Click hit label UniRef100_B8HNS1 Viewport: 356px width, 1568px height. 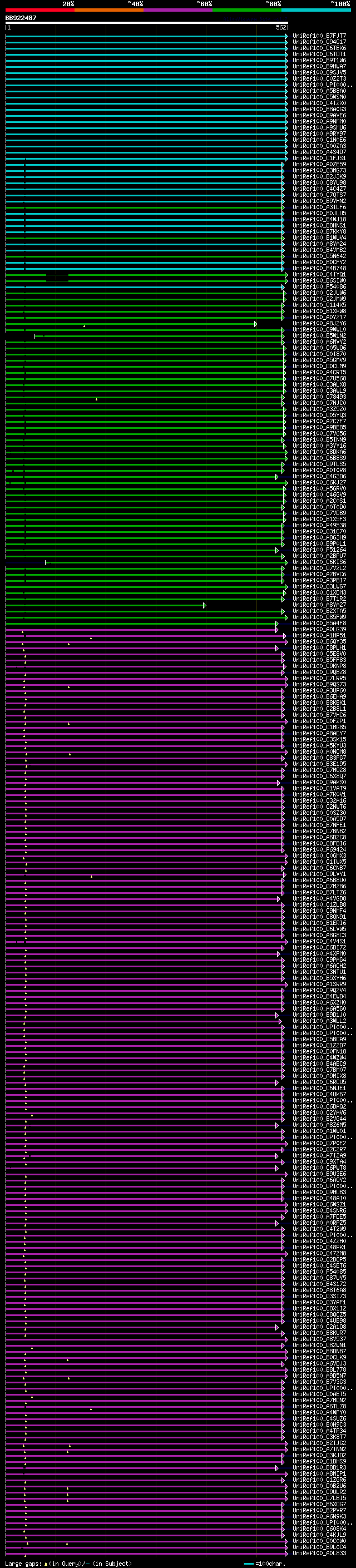[x=319, y=225]
